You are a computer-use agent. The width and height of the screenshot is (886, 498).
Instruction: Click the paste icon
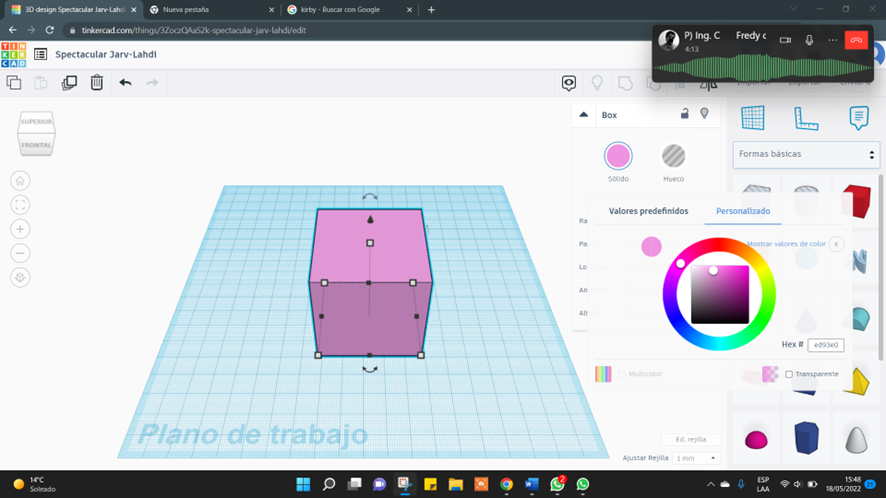[41, 83]
